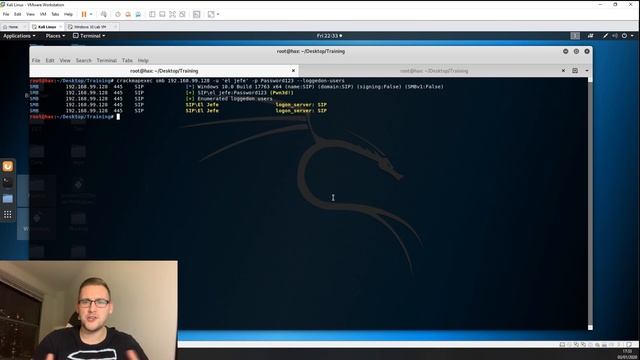Click VMware status bar message log icon
640x360 pixels.
tap(629, 345)
